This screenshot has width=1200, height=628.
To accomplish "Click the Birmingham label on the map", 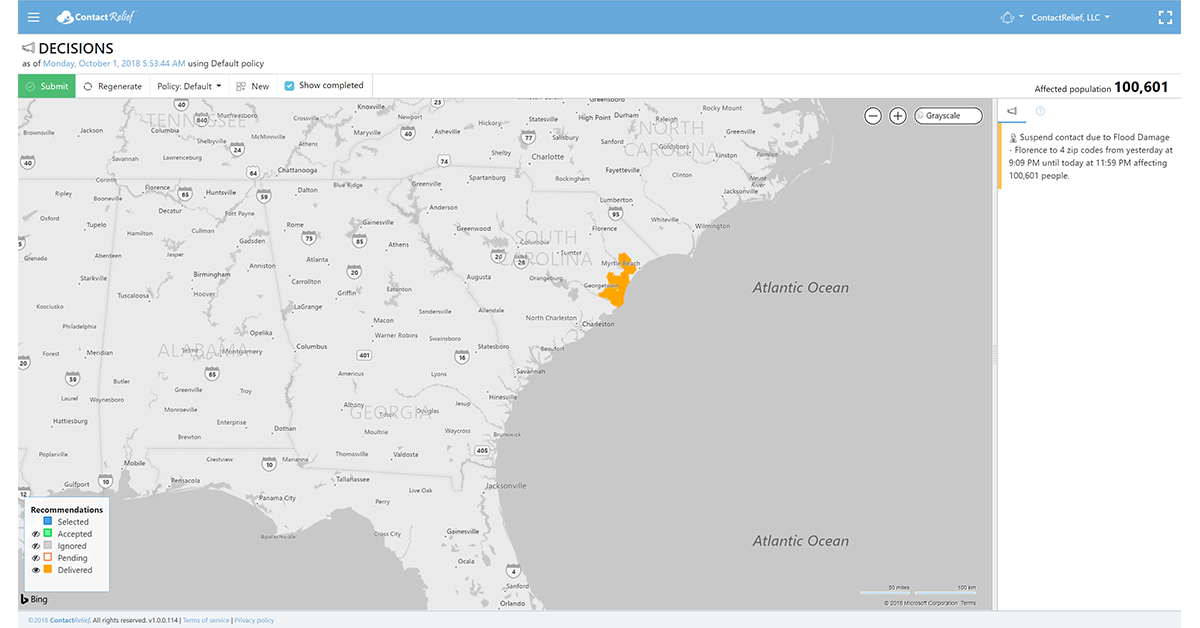I will click(213, 274).
